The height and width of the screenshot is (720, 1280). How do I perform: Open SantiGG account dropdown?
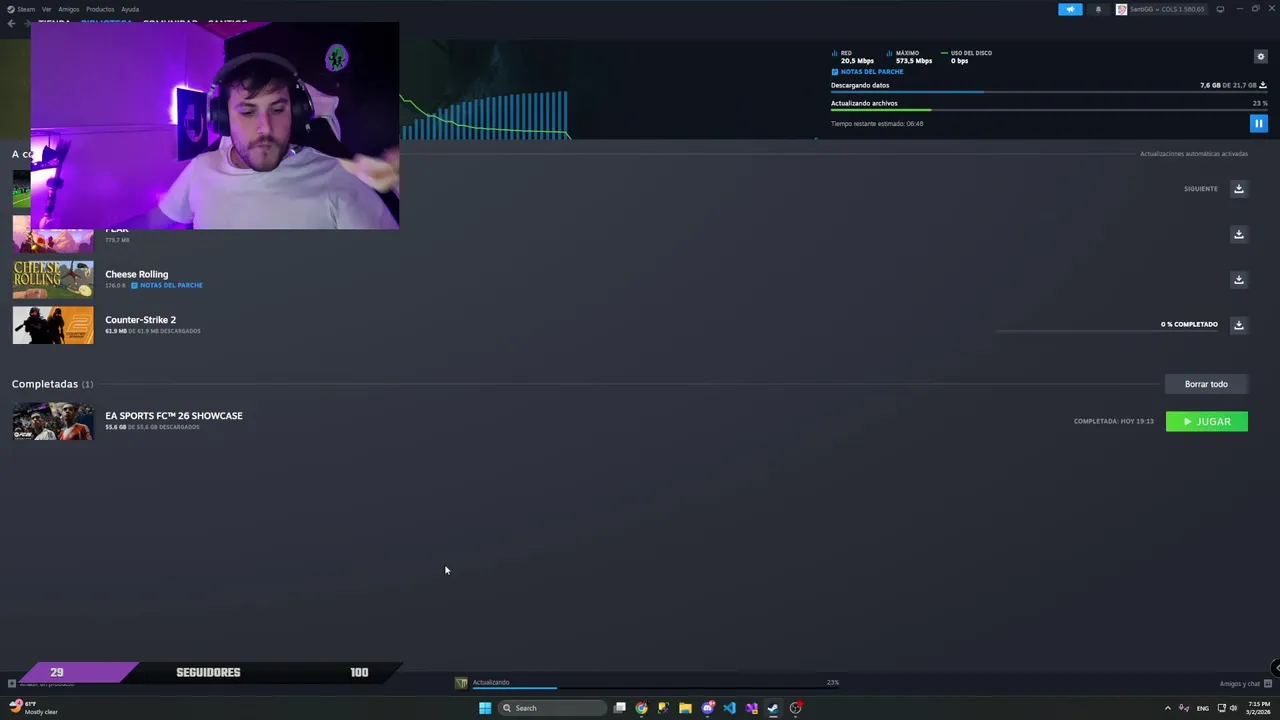click(1161, 9)
